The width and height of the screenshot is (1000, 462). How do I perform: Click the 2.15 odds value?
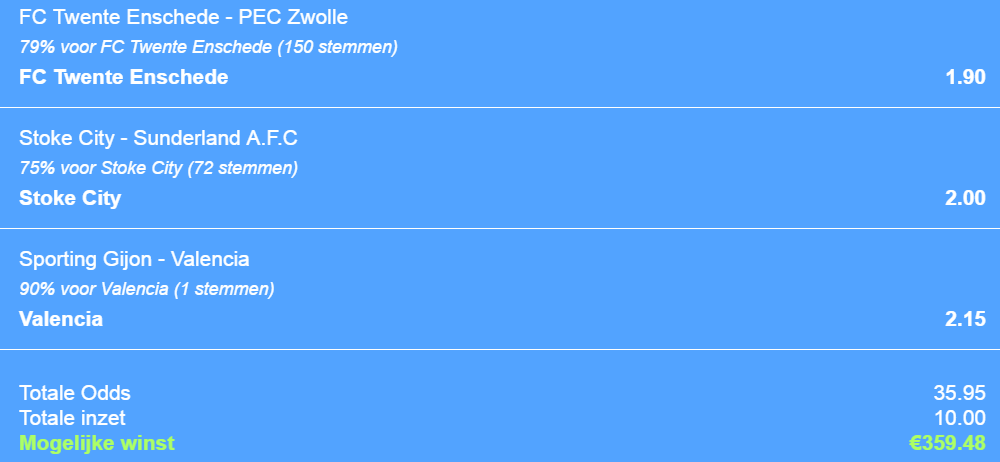(x=965, y=319)
